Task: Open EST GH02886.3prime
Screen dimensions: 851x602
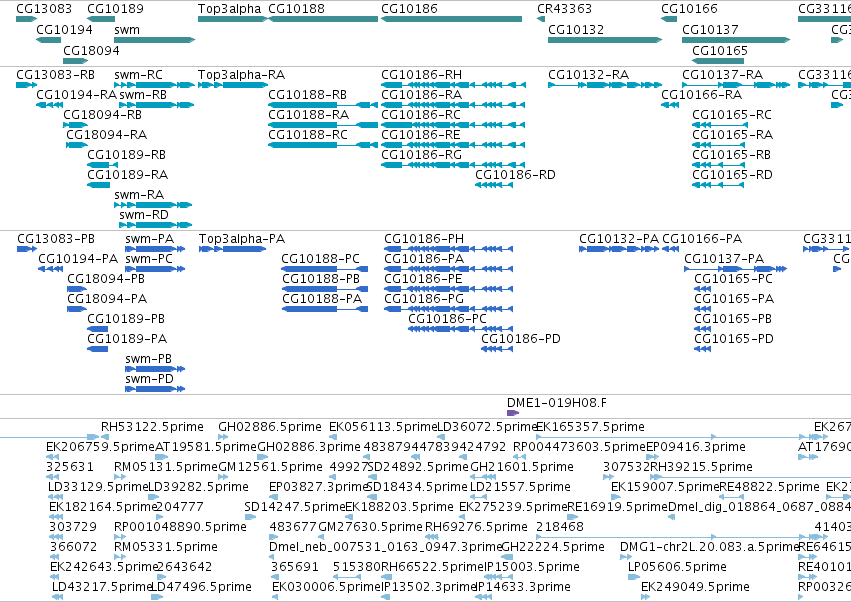Action: (x=309, y=447)
